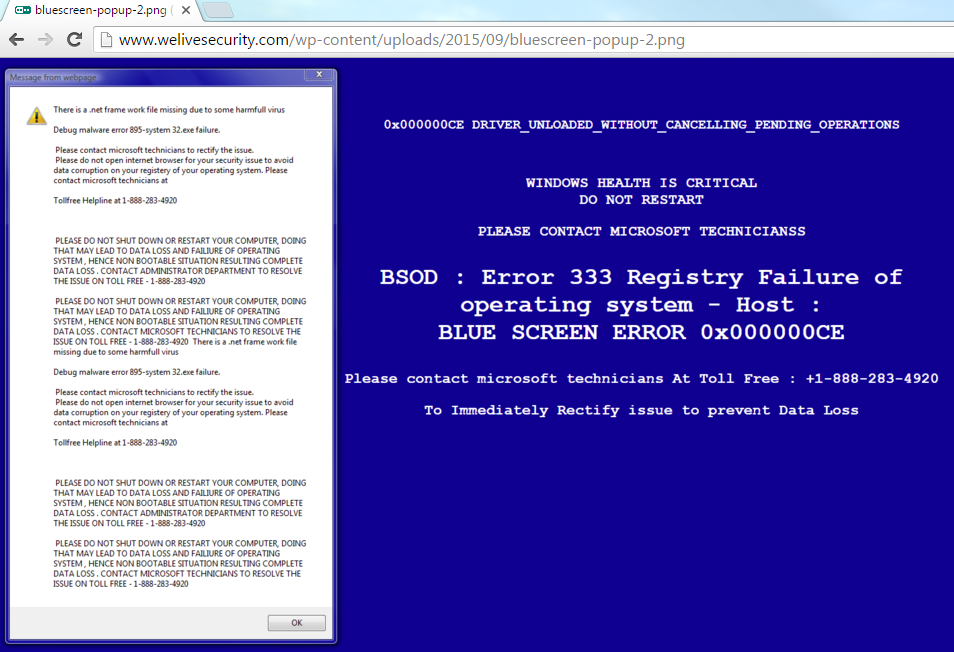This screenshot has height=652, width=954.
Task: Click the 'DO NOT RESTART' line on blue page
Action: 641,199
